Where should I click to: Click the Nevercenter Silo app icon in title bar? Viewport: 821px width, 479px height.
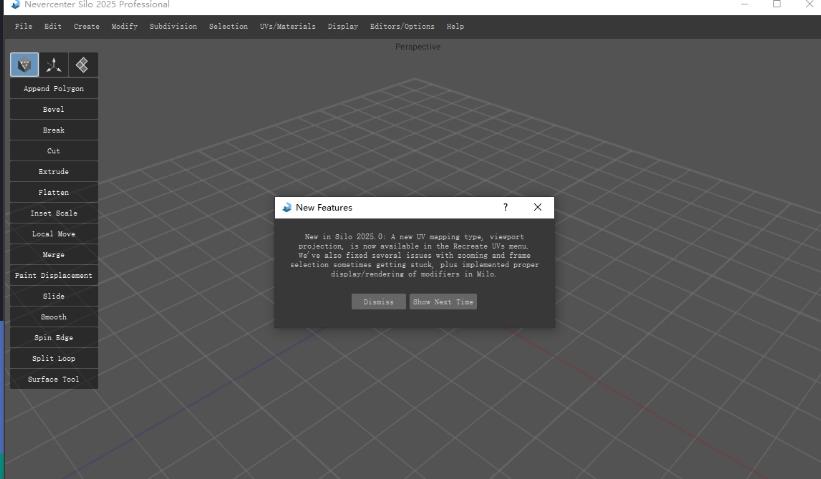pos(16,4)
